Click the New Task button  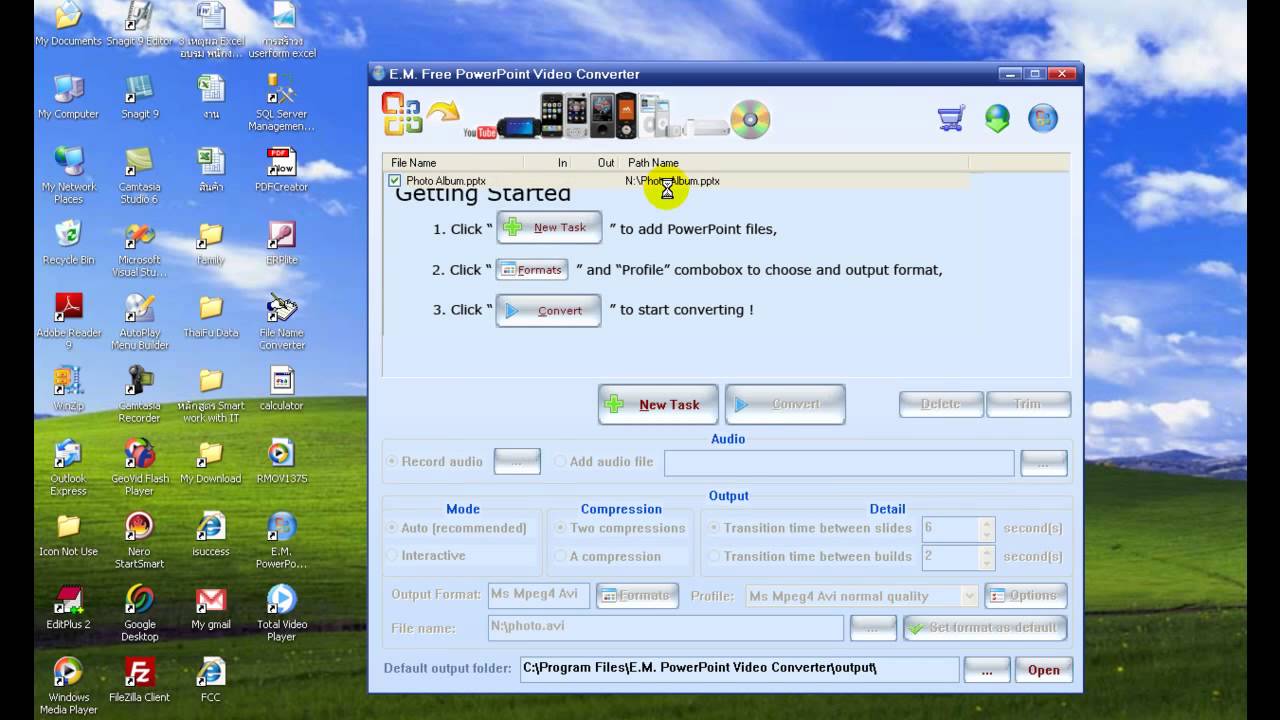(657, 404)
